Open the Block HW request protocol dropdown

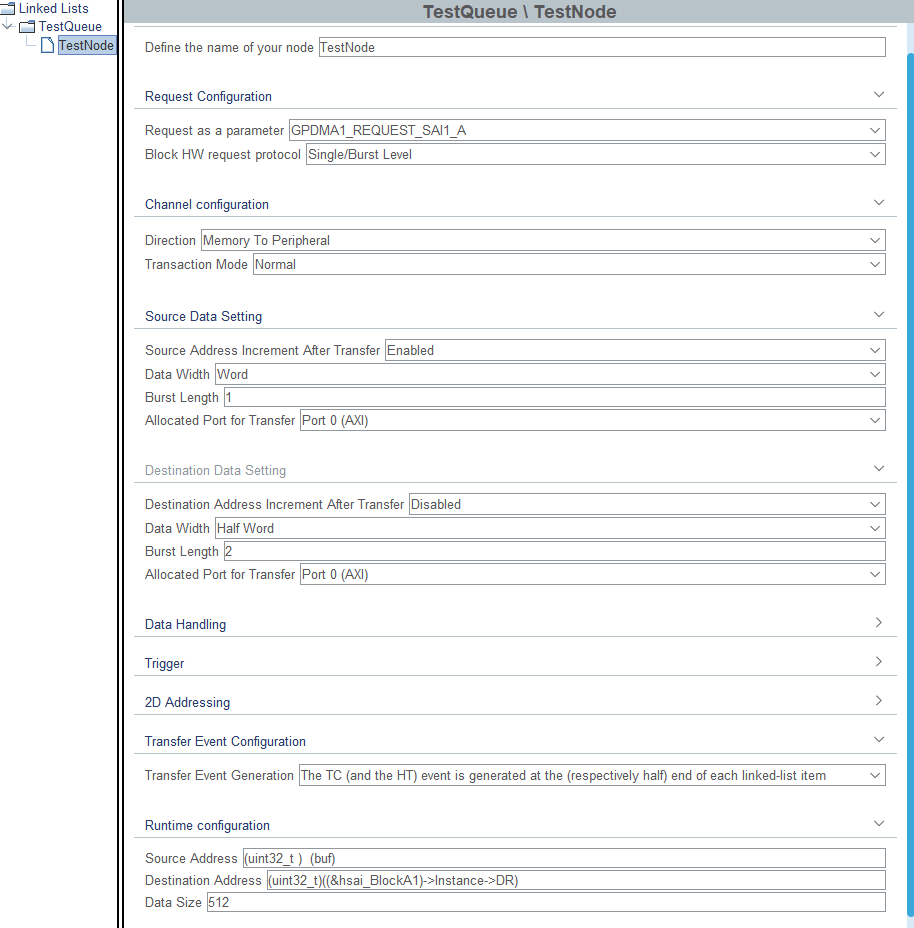tap(596, 154)
